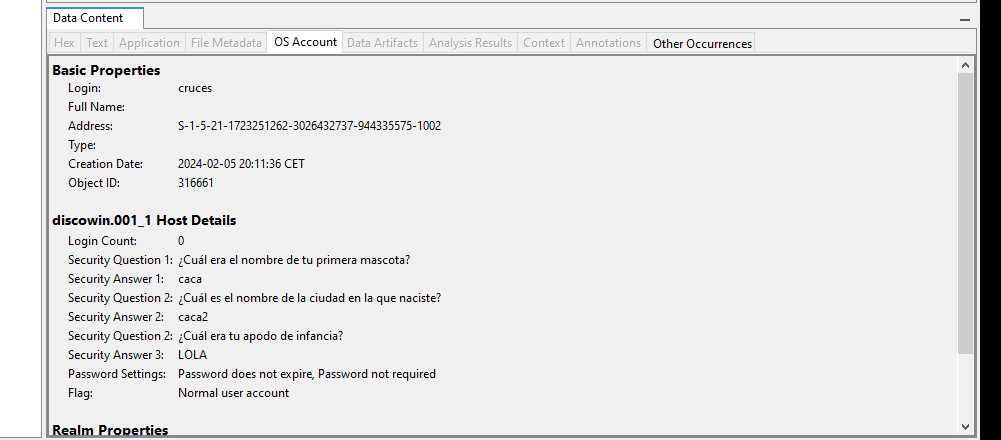Open the Other Occurrences tab
Screen dimensions: 1001x440
(x=702, y=43)
